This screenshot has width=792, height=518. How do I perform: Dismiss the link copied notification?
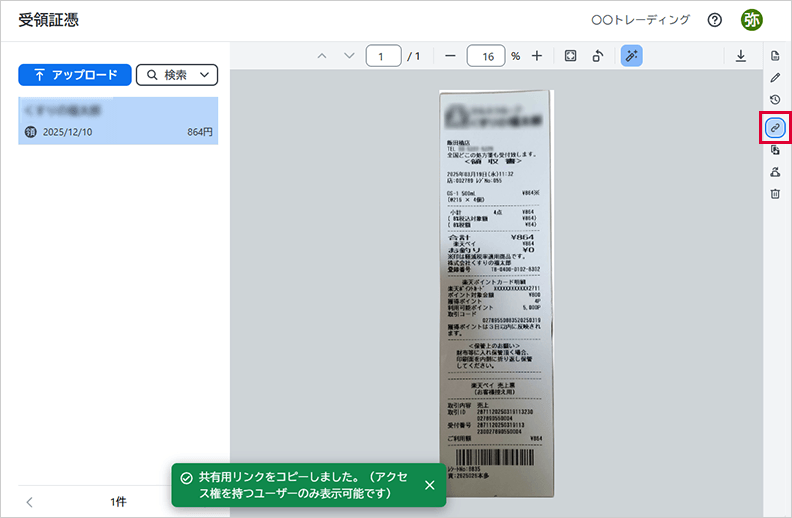(x=429, y=485)
